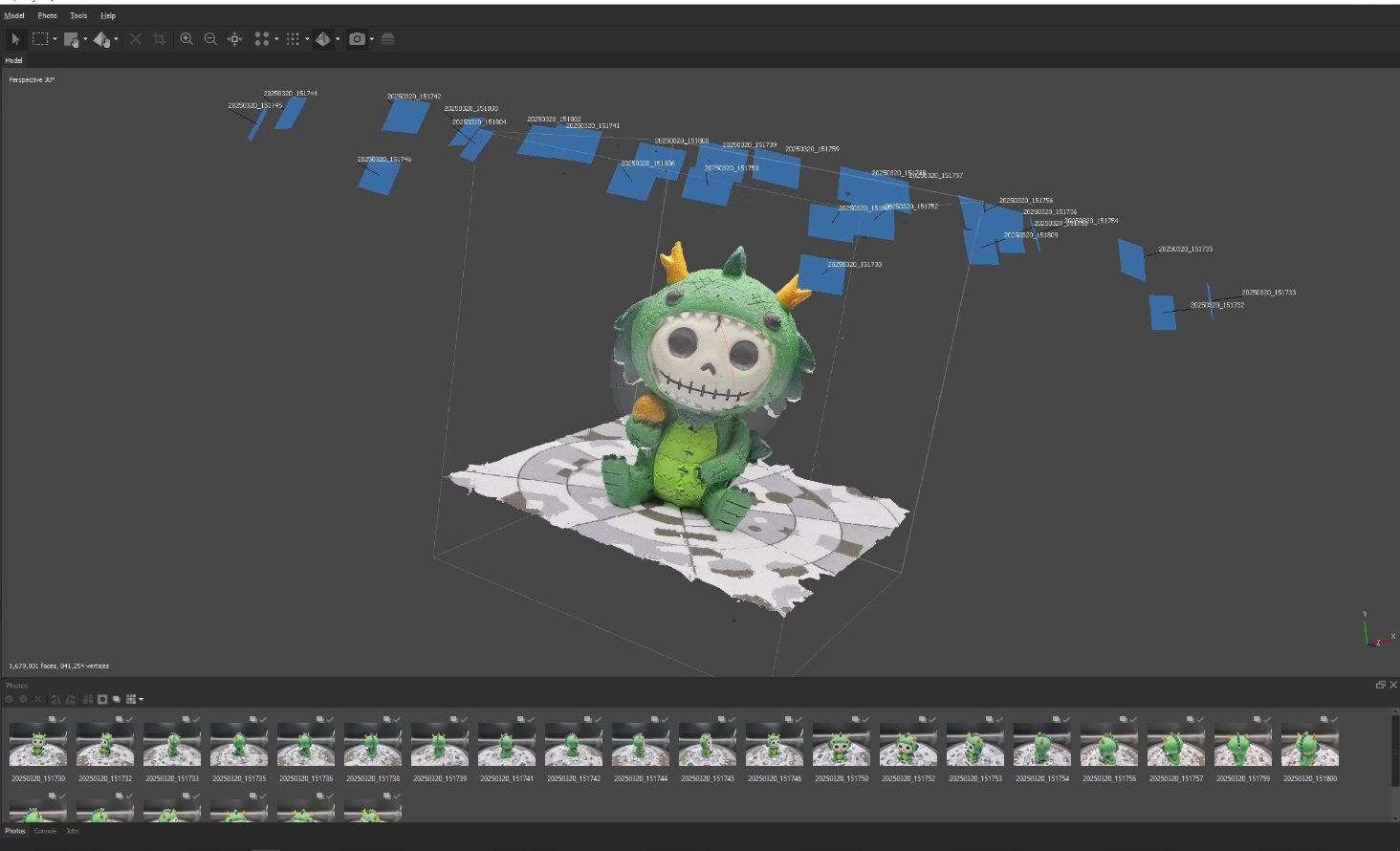
Task: Select the Move Object tool
Action: (101, 39)
